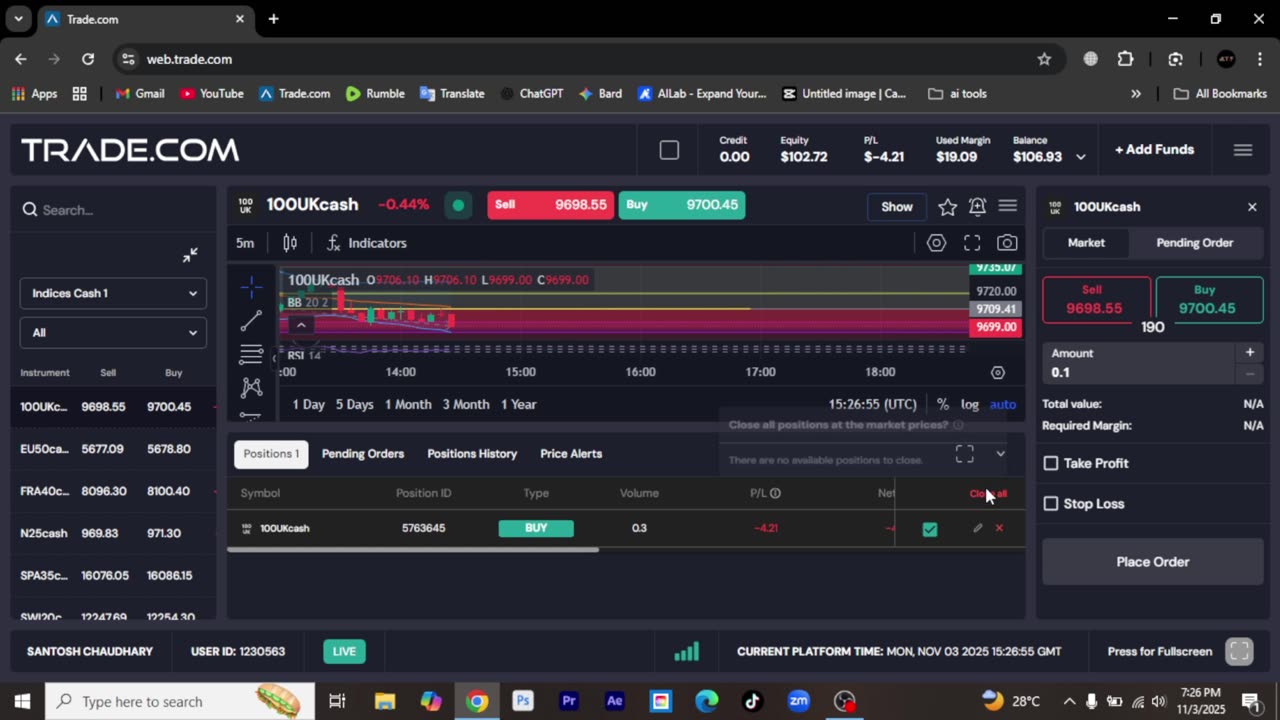The height and width of the screenshot is (720, 1280).
Task: Click the P/L info icon in table header
Action: coord(775,493)
